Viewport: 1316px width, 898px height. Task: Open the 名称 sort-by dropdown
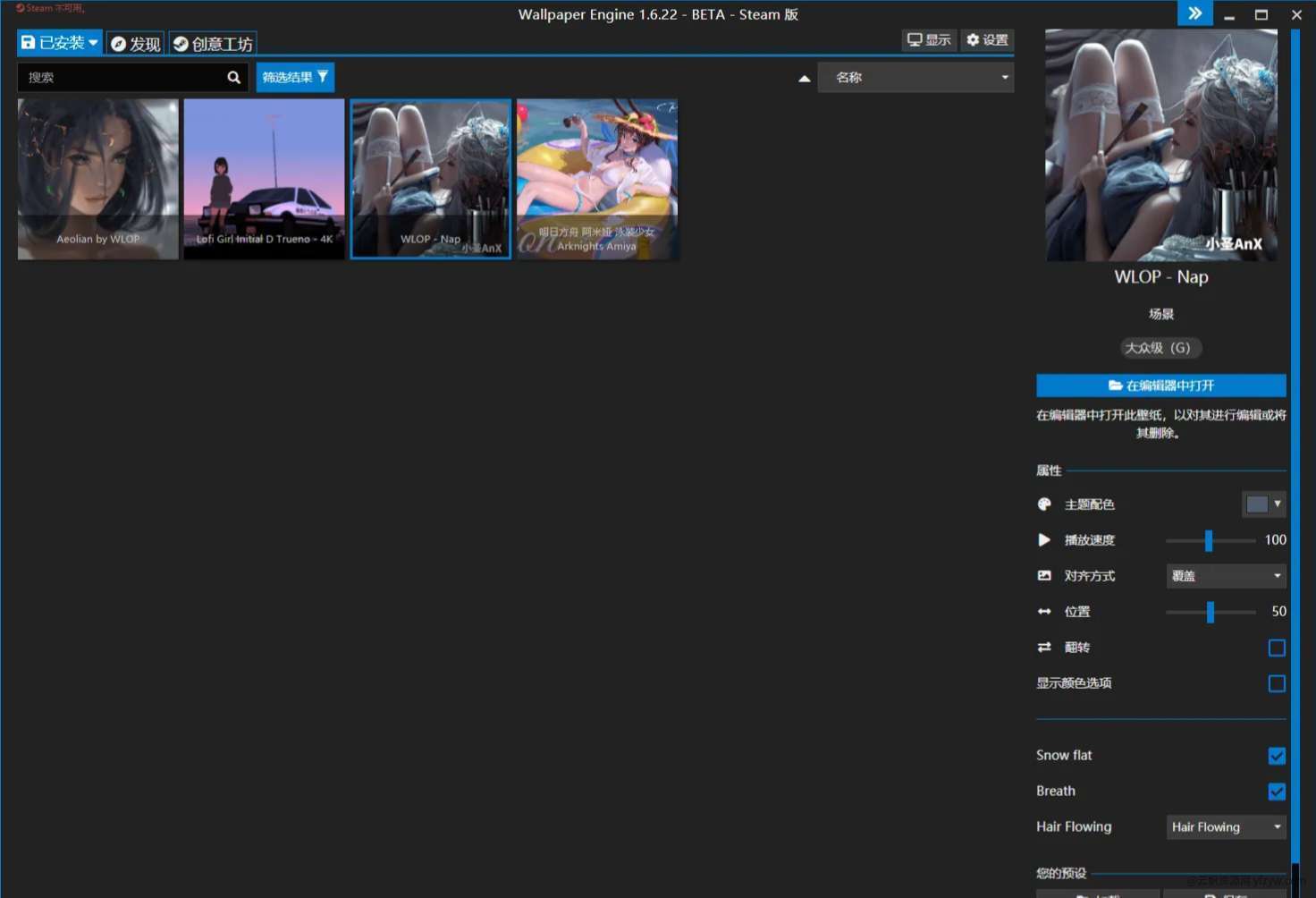[x=915, y=78]
